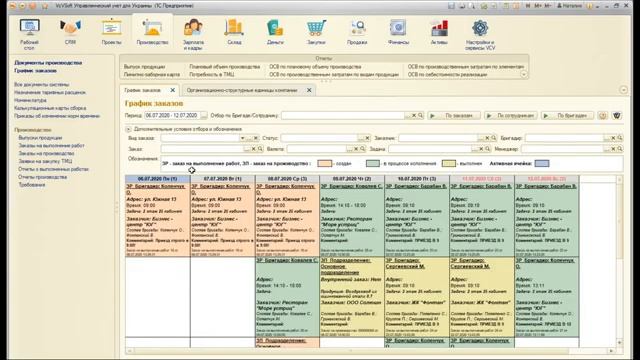Click the 'в процессе исполнения' green swatch
Screen dimensions: 640x360
coord(373,163)
